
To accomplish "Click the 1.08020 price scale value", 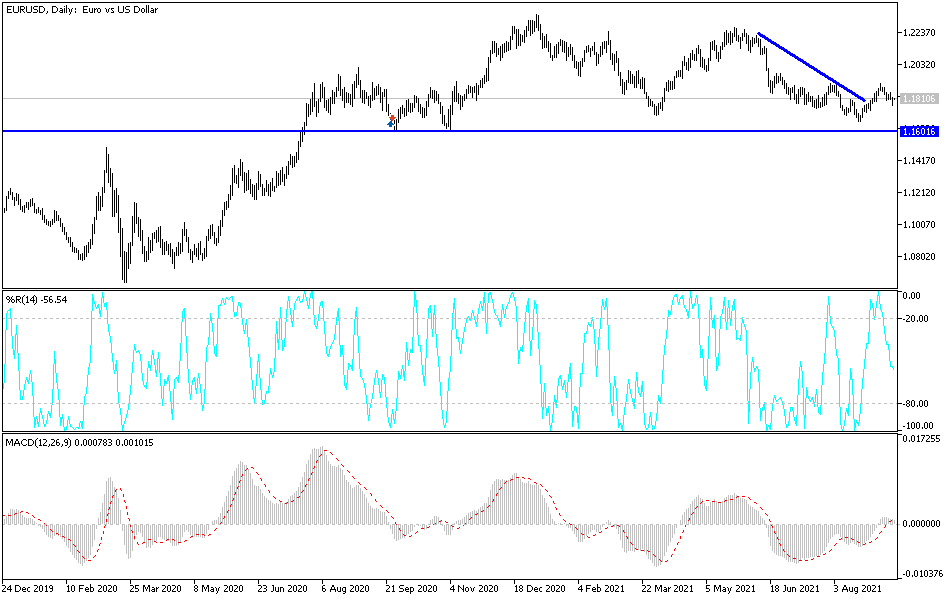I will point(920,255).
